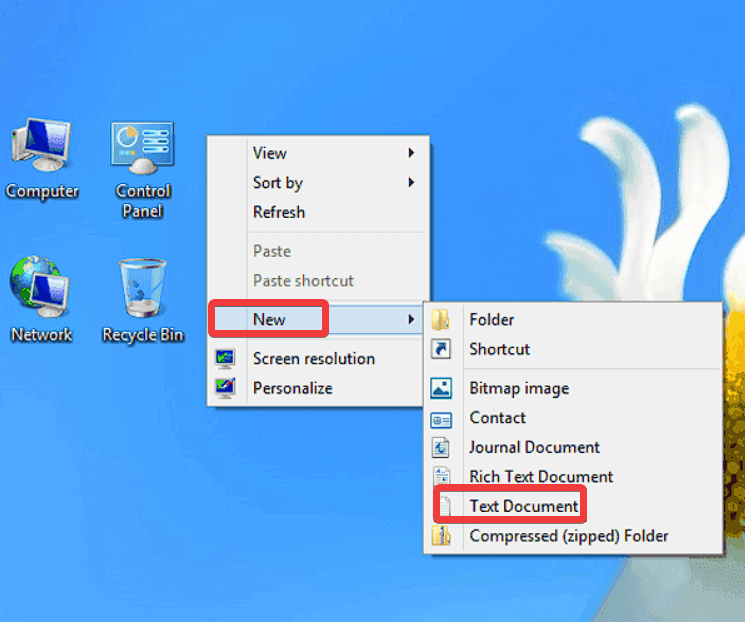Choose Refresh from the context menu
Viewport: 745px width, 622px height.
click(279, 212)
